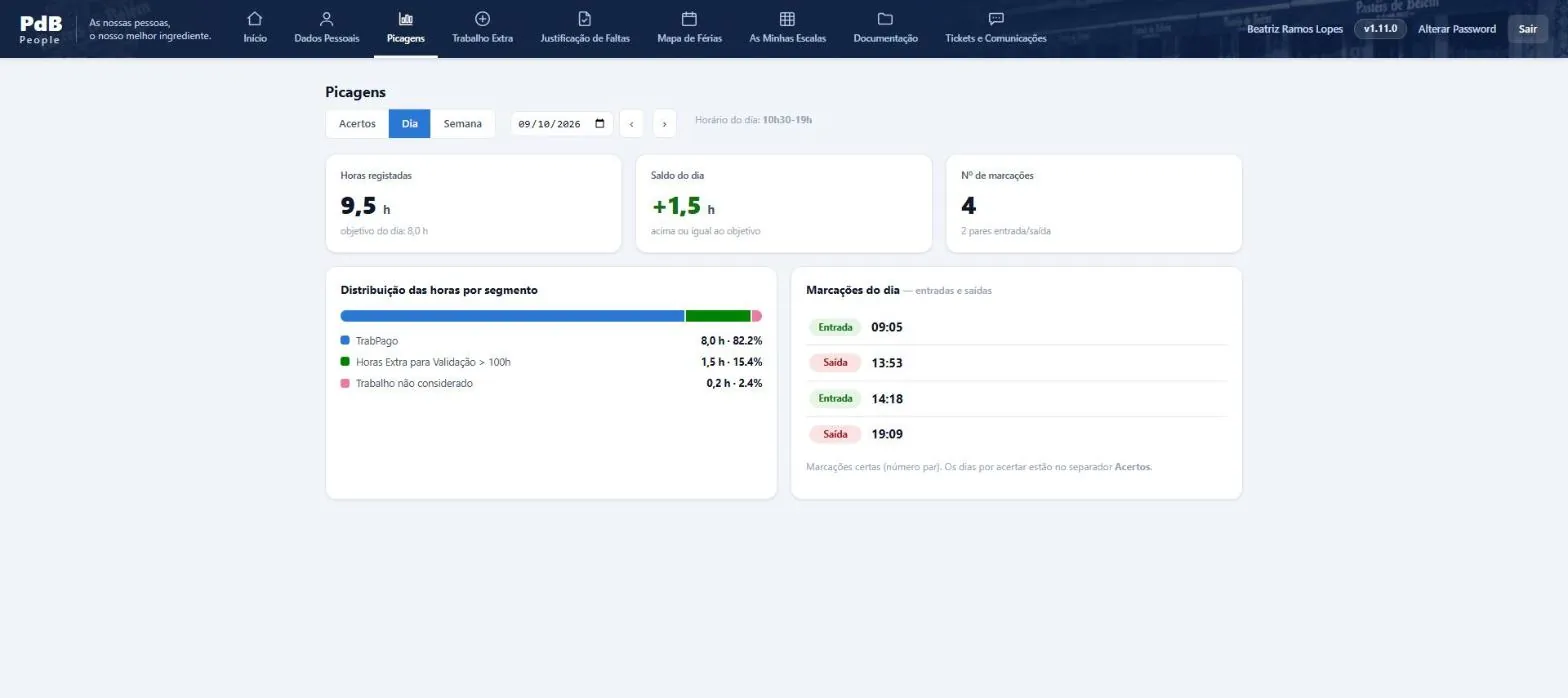
Task: Click the 1,5 h · 15.4% value
Action: tap(731, 362)
